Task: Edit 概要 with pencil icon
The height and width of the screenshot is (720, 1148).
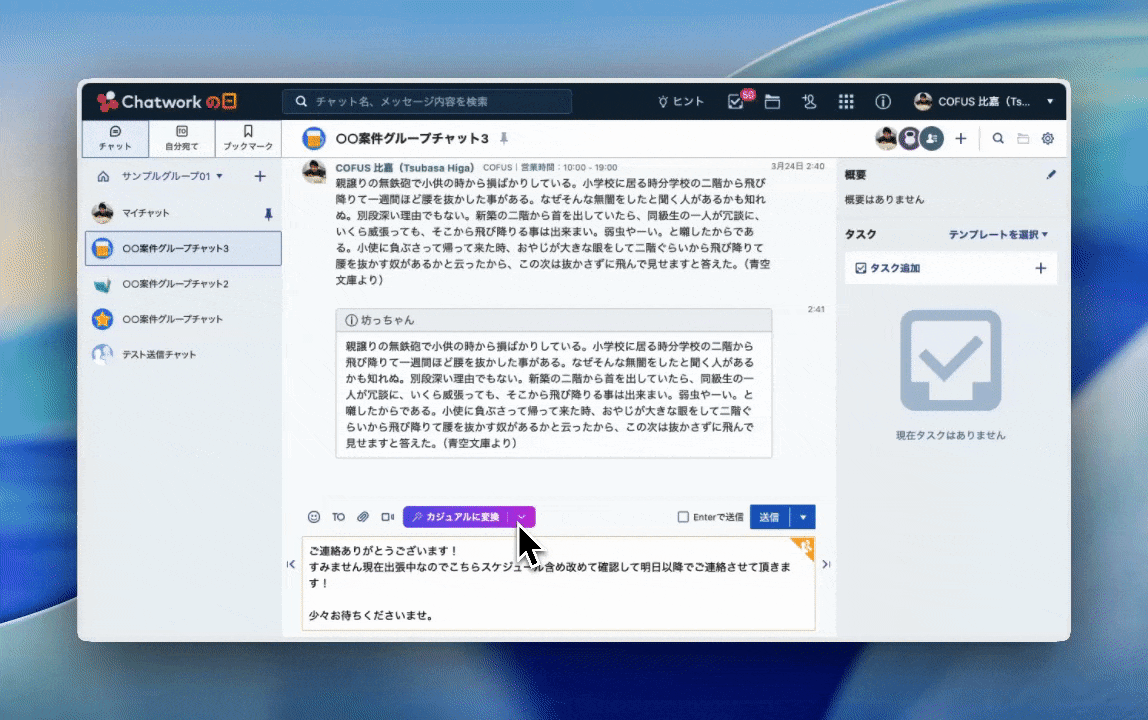Action: [x=1051, y=174]
